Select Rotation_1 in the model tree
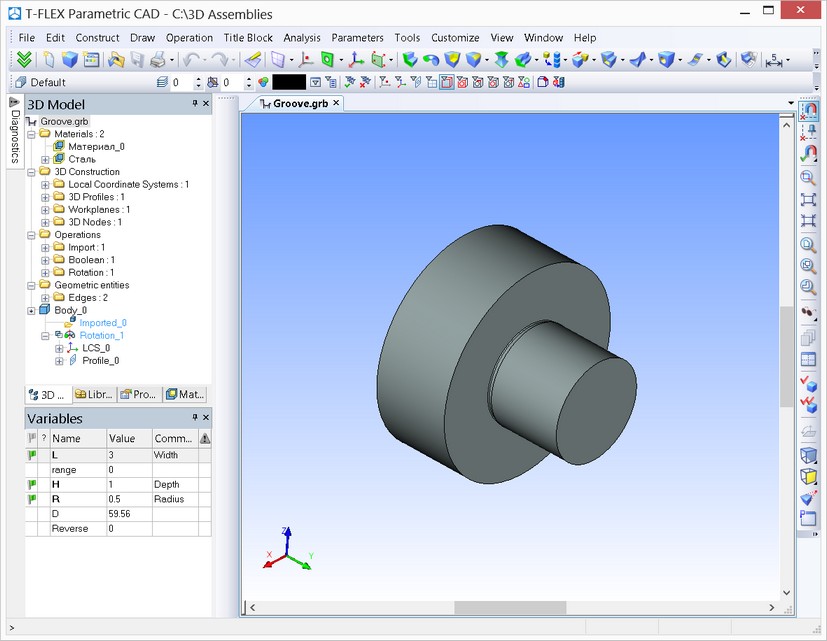Image resolution: width=827 pixels, height=641 pixels. point(102,335)
